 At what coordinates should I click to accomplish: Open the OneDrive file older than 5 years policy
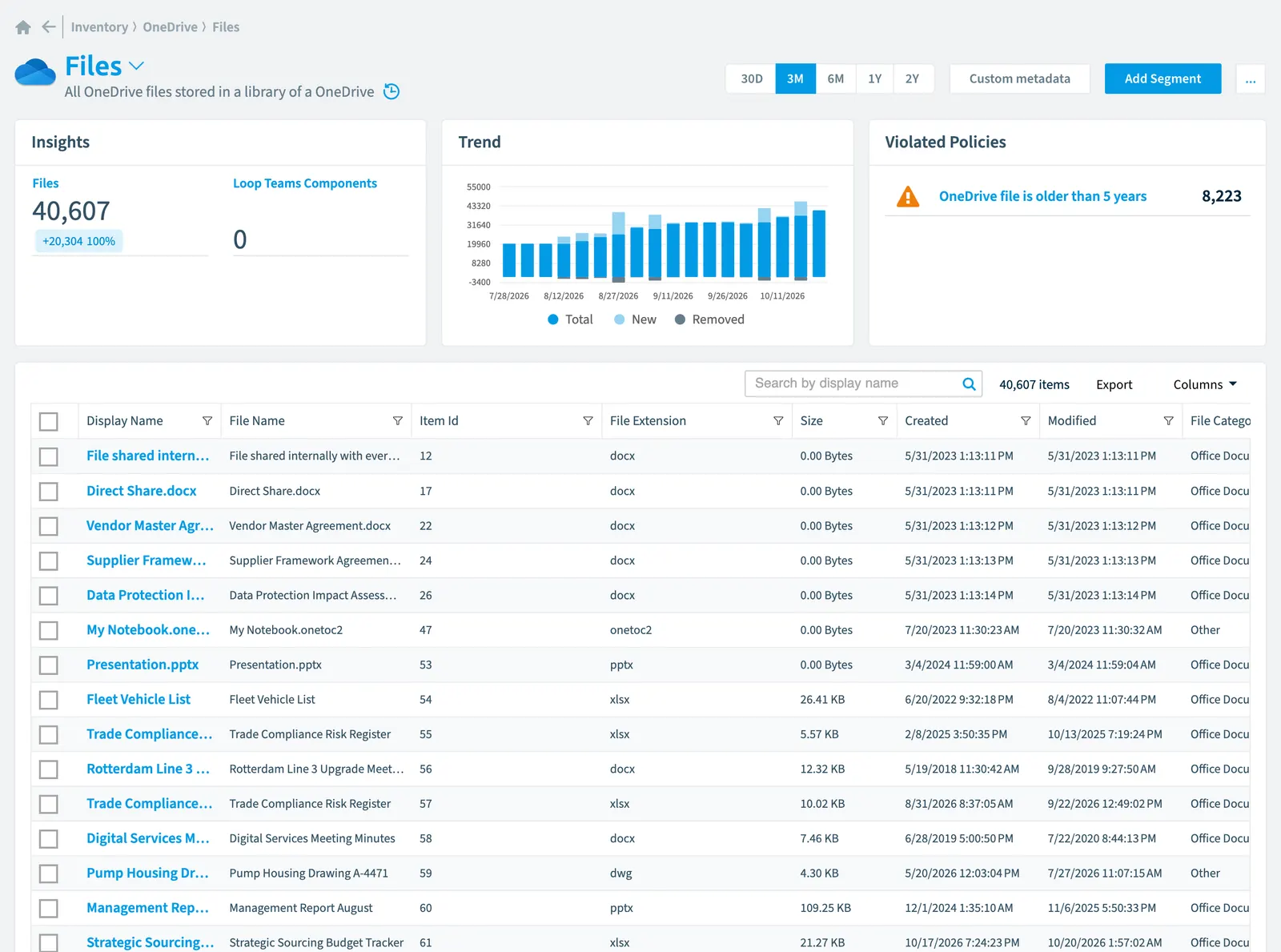click(1042, 196)
